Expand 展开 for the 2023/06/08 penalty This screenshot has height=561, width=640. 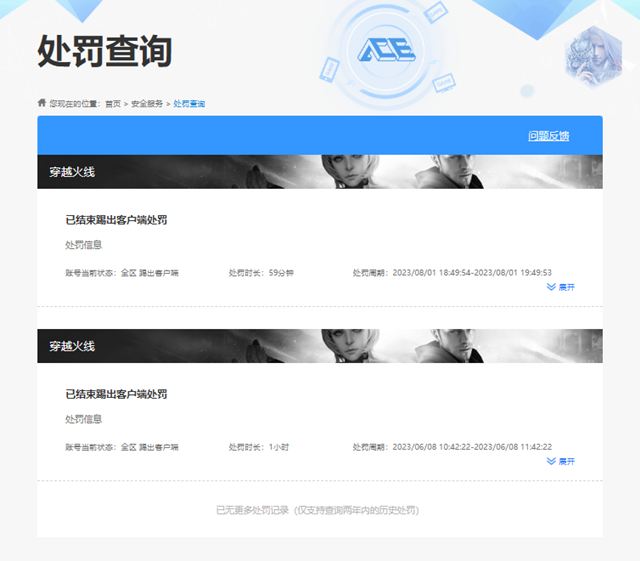click(560, 461)
